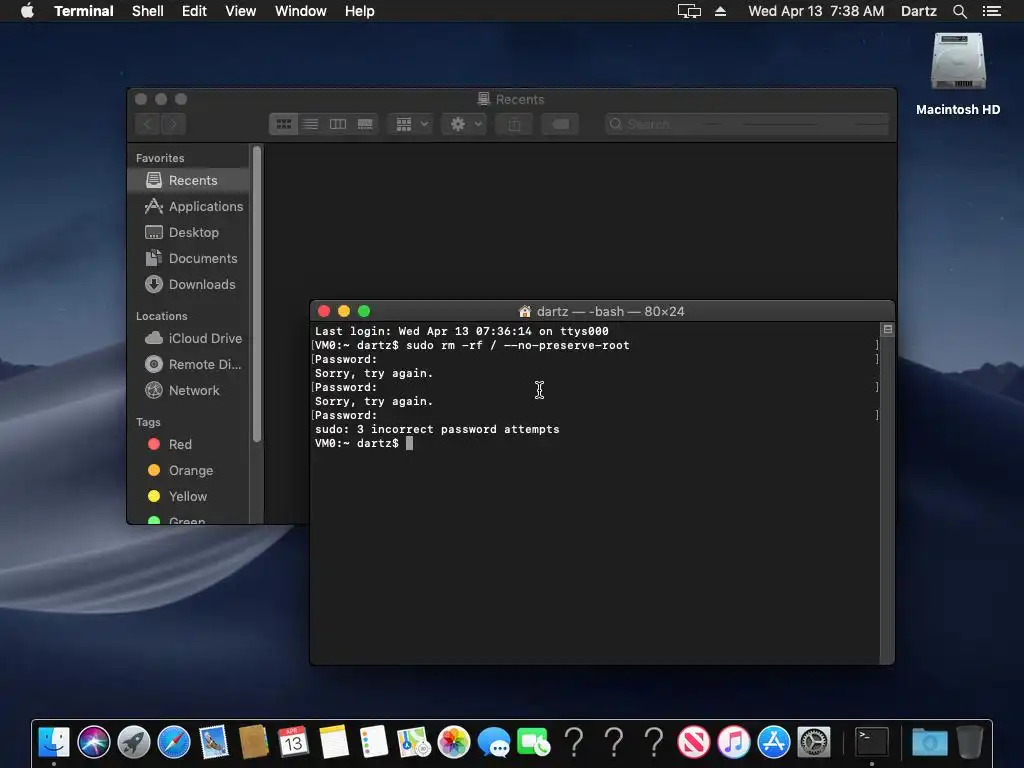The width and height of the screenshot is (1024, 768).
Task: Switch Finder to icon view
Action: (x=283, y=124)
